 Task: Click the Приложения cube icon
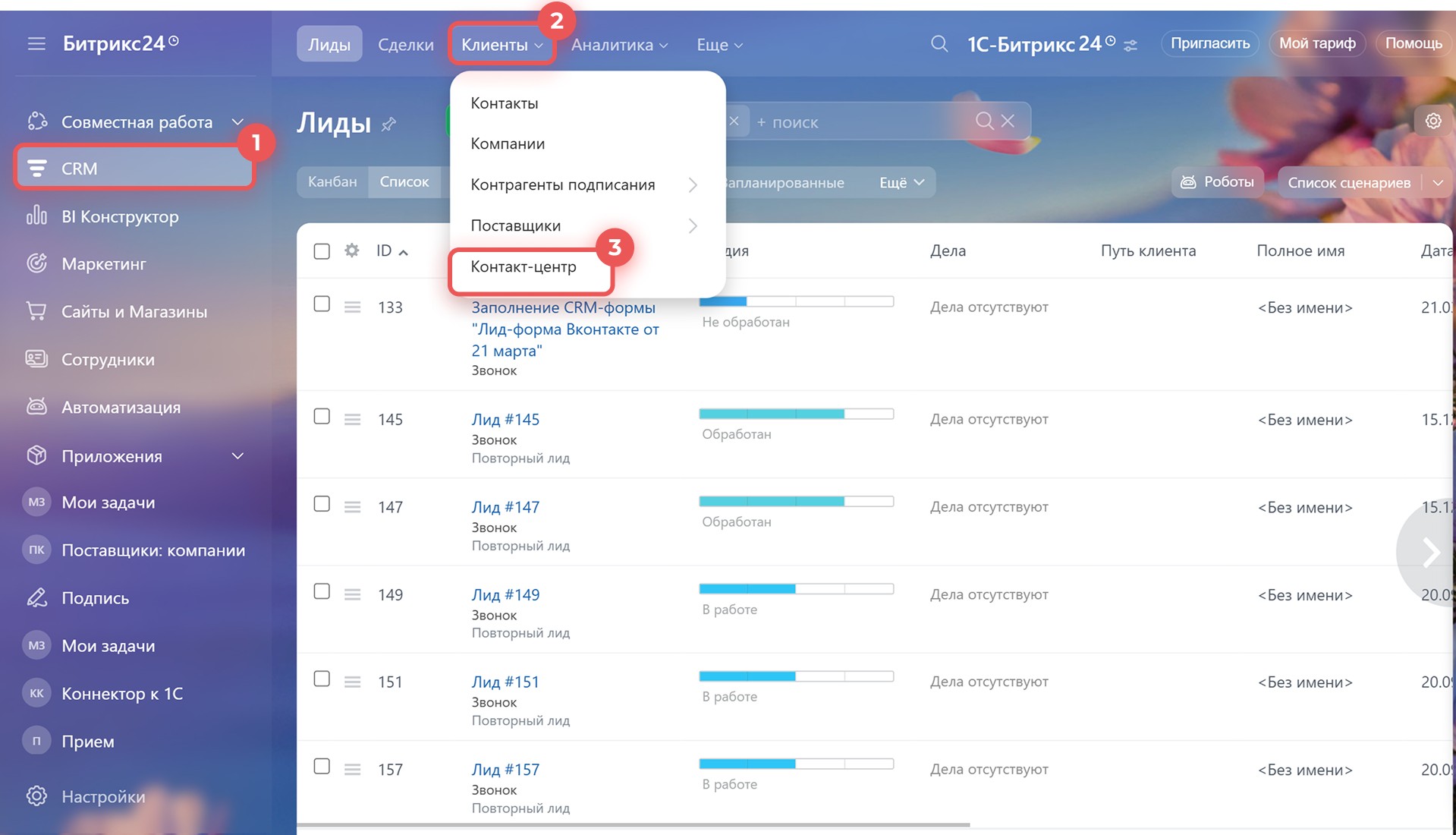(36, 455)
